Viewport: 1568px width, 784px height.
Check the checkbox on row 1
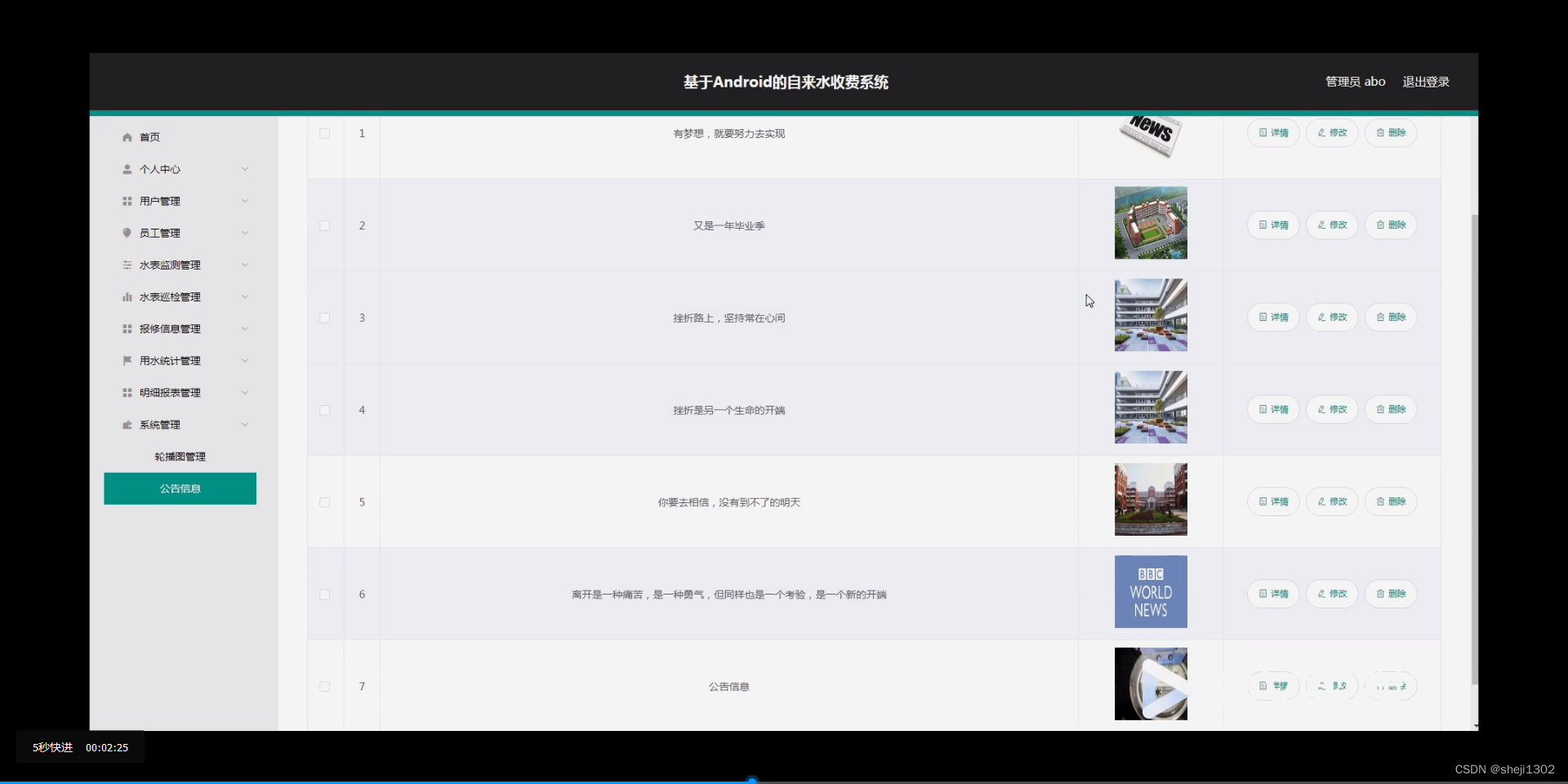(324, 134)
